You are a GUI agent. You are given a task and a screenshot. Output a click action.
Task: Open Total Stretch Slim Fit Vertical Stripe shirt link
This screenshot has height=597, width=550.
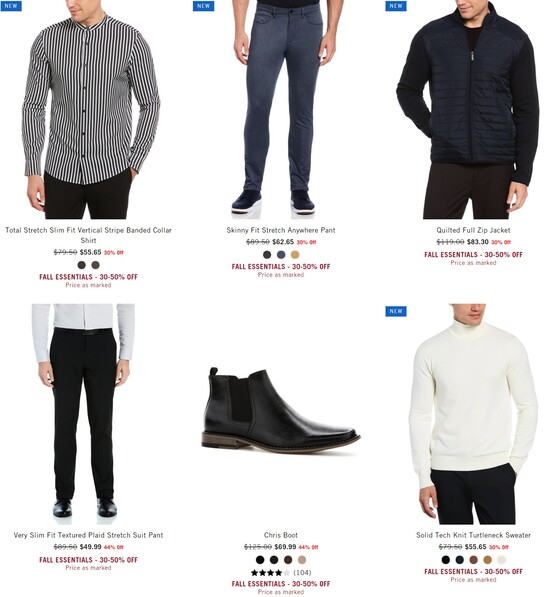[x=88, y=235]
